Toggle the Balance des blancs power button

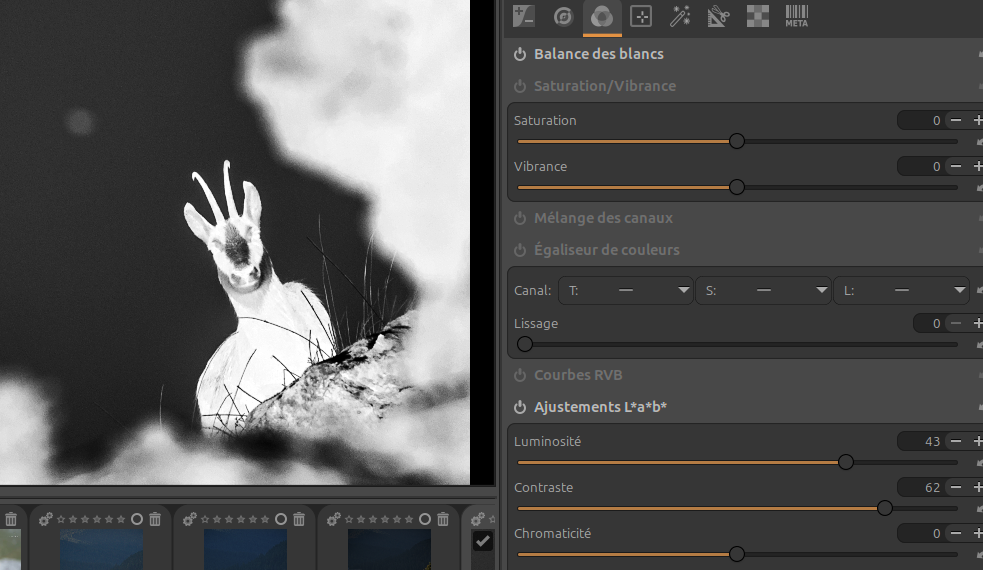pos(520,54)
